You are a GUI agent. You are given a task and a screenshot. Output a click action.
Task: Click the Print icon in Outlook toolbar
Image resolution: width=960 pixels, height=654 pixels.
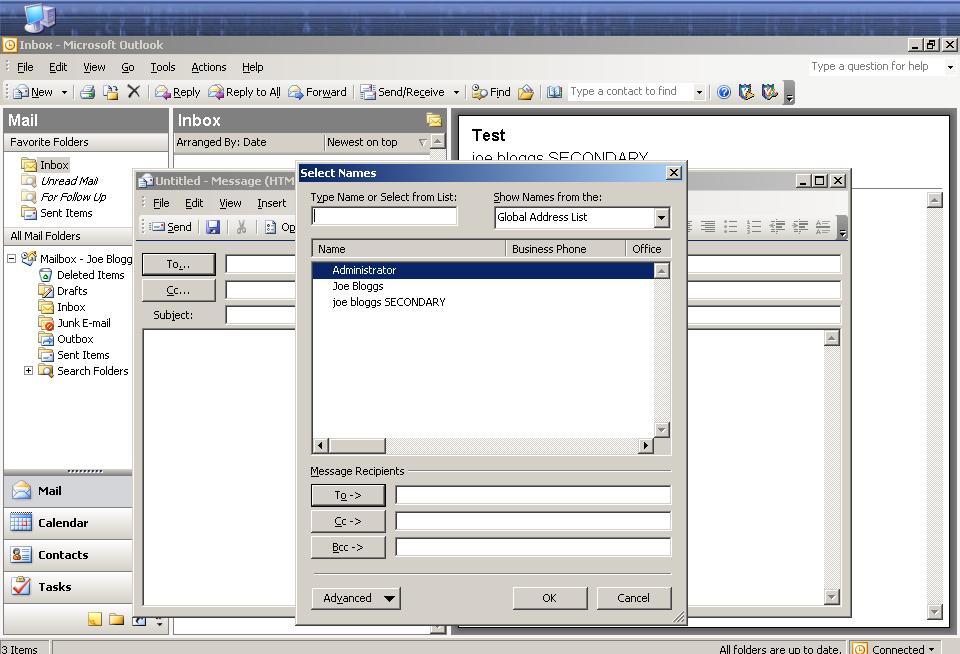tap(88, 92)
